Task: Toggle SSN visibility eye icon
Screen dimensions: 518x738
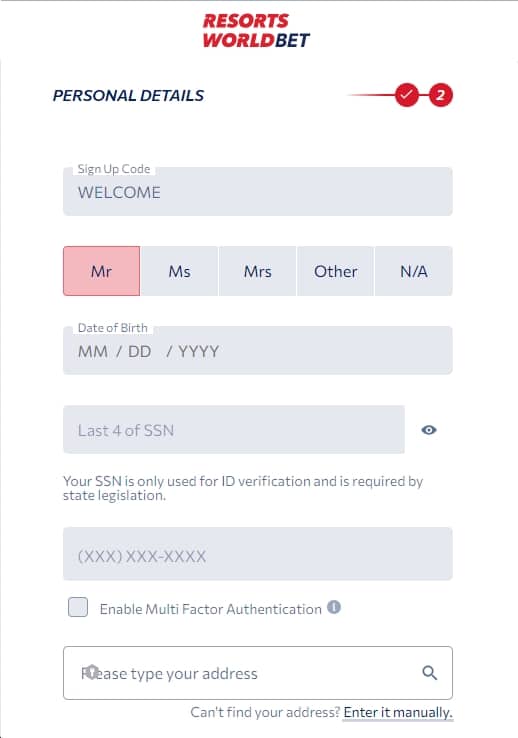Action: tap(429, 430)
